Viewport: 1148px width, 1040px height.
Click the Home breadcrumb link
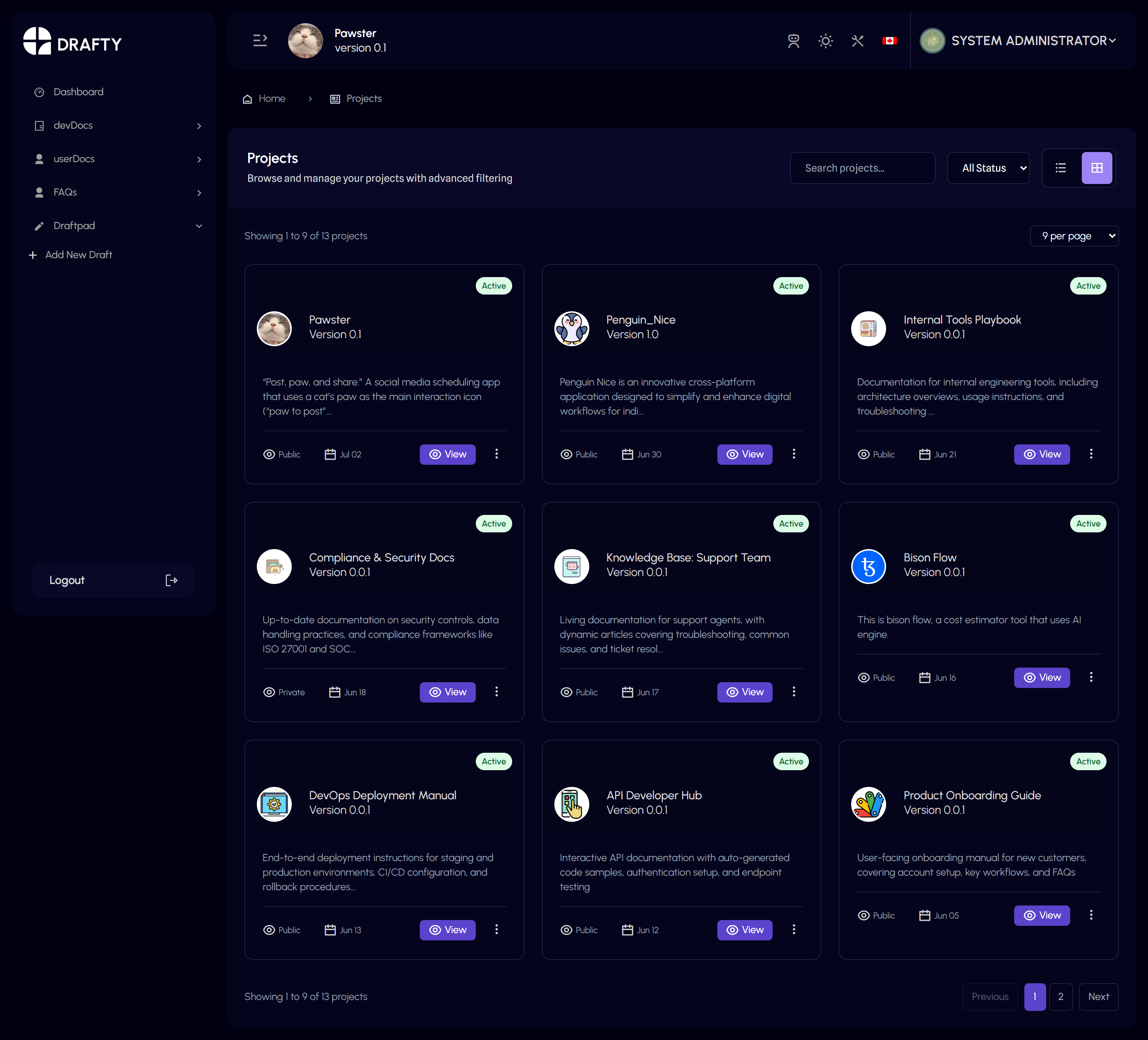coord(271,99)
